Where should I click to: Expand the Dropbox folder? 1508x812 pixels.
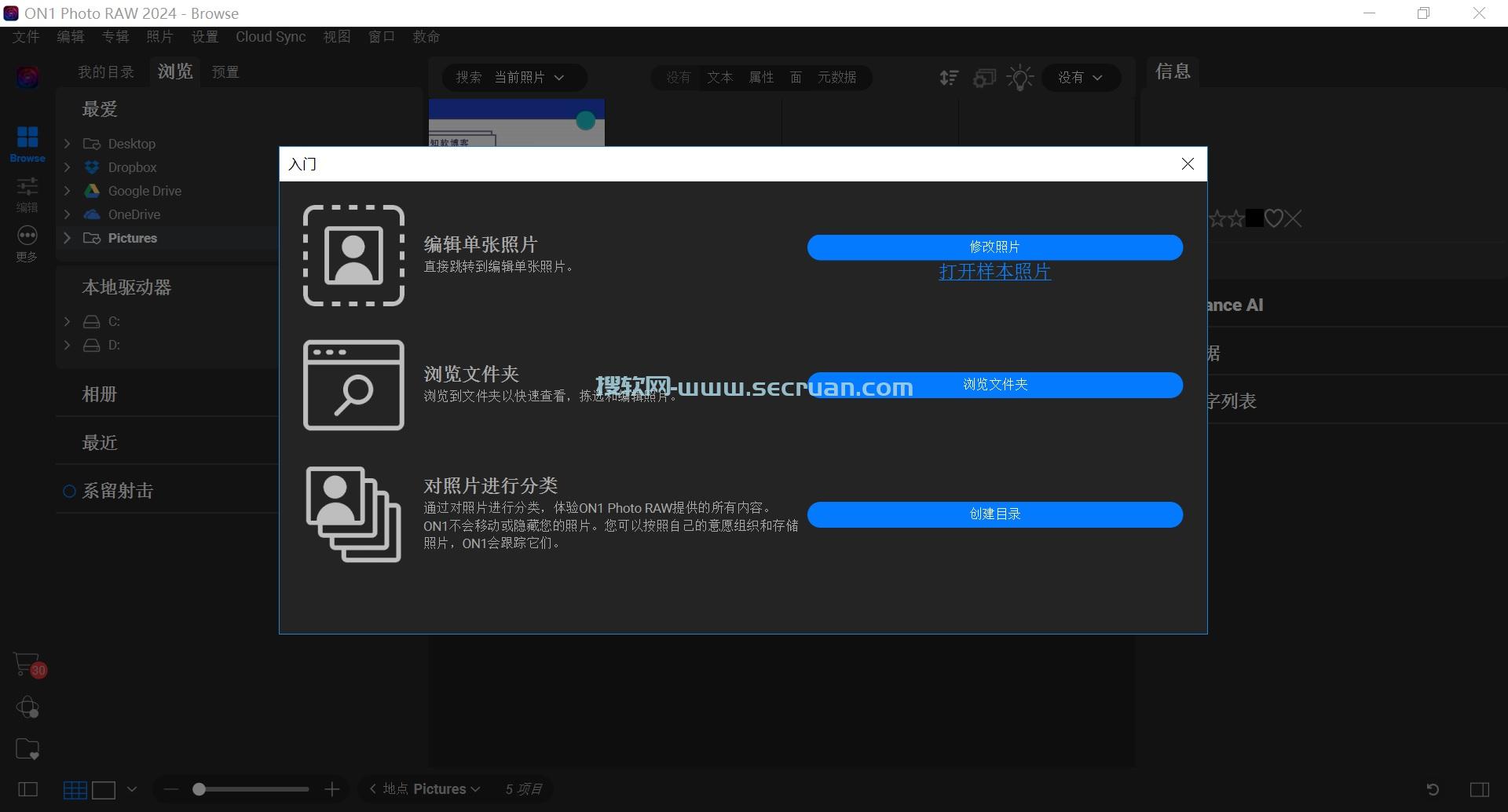[68, 167]
